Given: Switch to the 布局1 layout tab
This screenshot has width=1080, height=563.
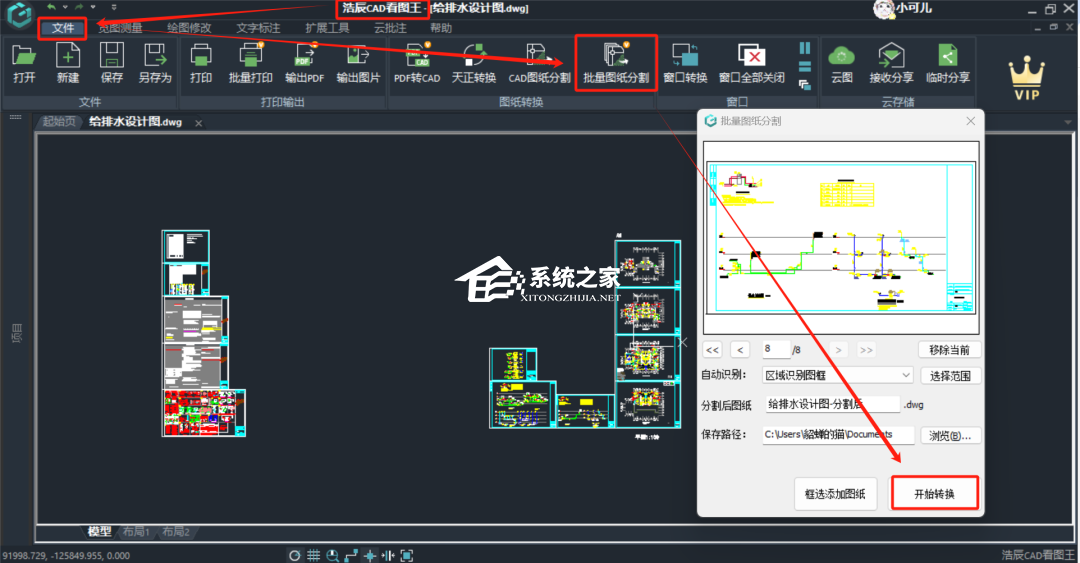Looking at the screenshot, I should 136,531.
